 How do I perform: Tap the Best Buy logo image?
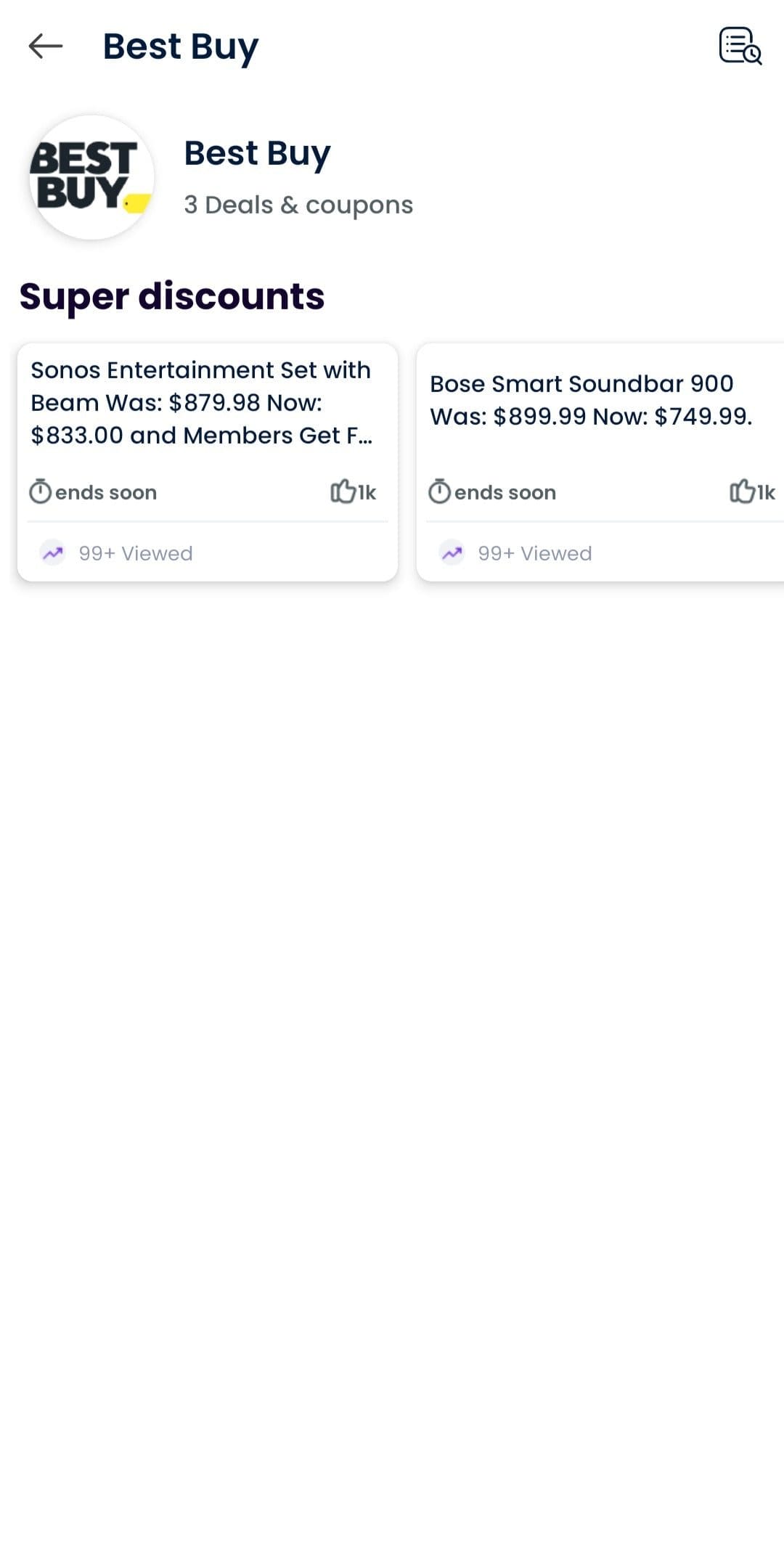pyautogui.click(x=91, y=177)
